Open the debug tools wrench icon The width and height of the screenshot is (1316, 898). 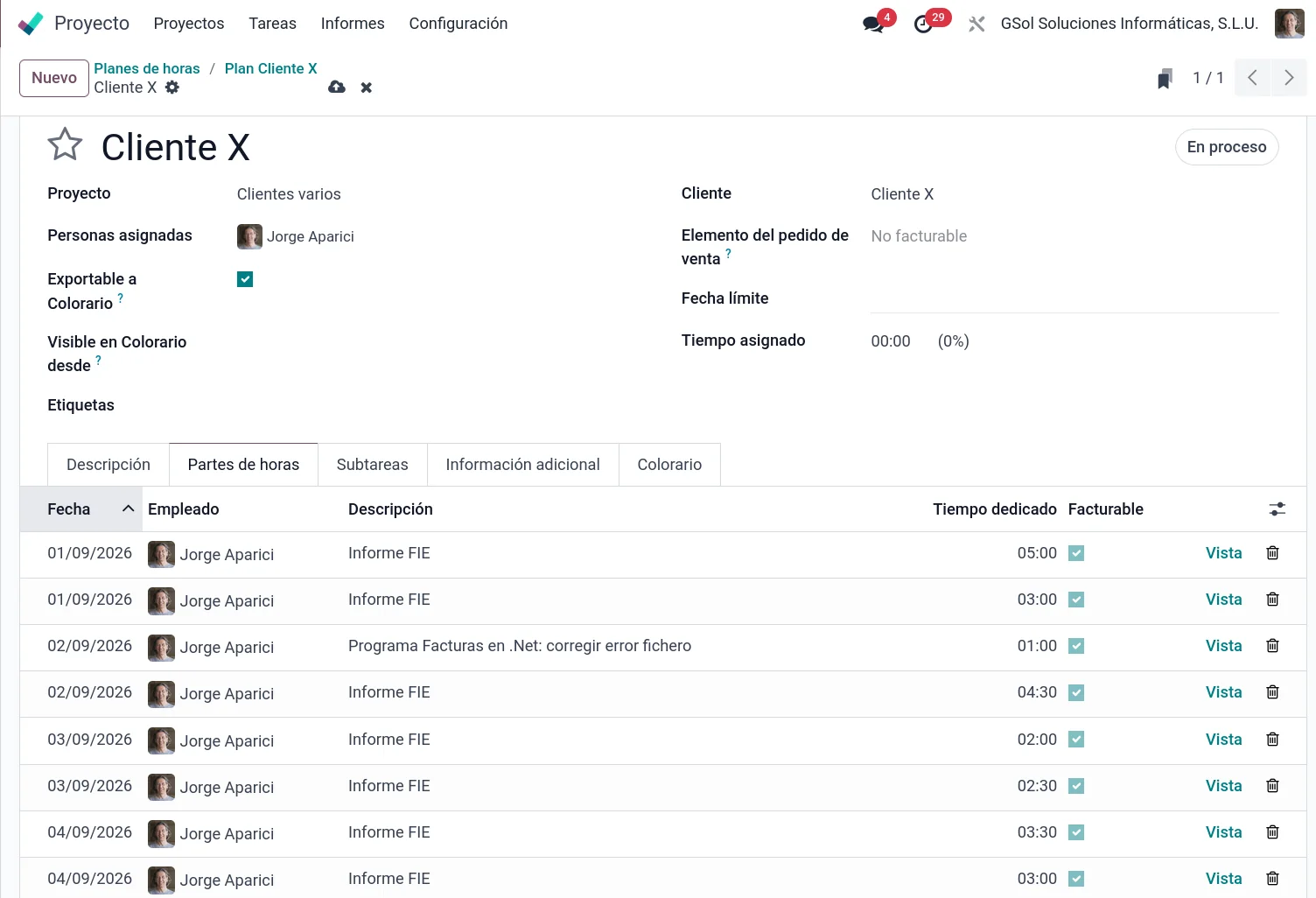[976, 25]
